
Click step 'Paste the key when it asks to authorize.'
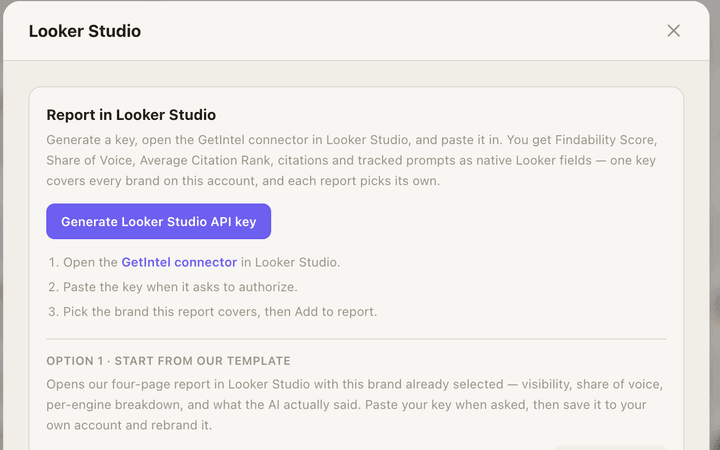[180, 287]
